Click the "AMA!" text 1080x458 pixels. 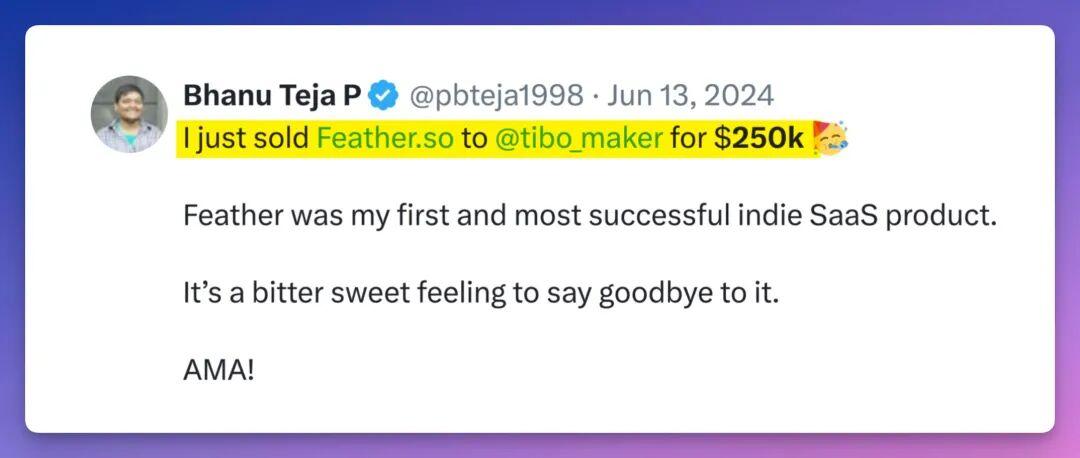point(219,372)
